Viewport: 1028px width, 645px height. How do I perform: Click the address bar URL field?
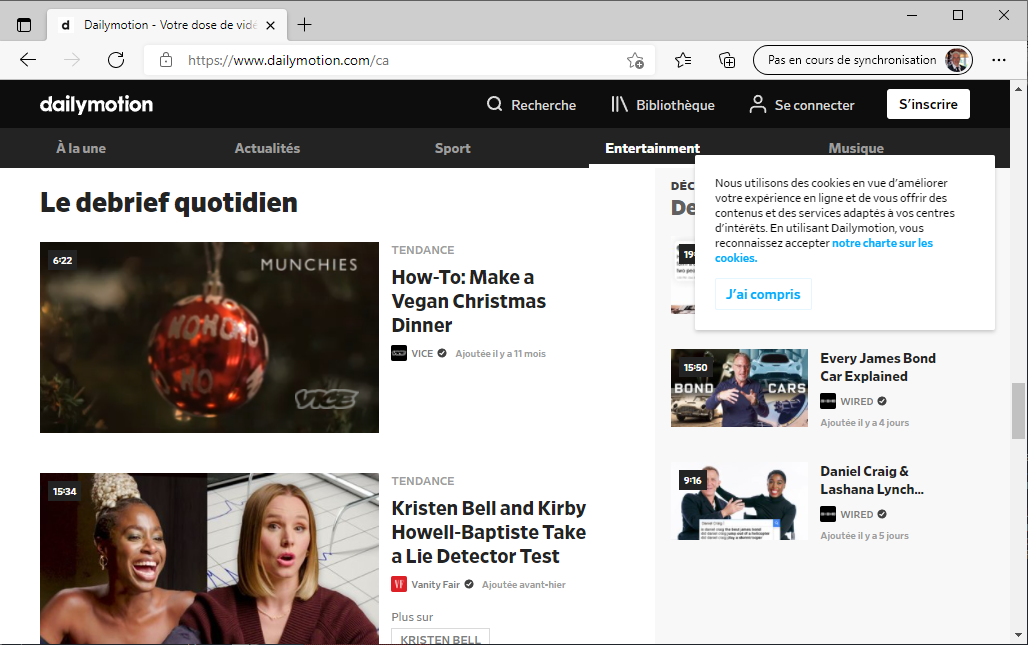point(400,60)
